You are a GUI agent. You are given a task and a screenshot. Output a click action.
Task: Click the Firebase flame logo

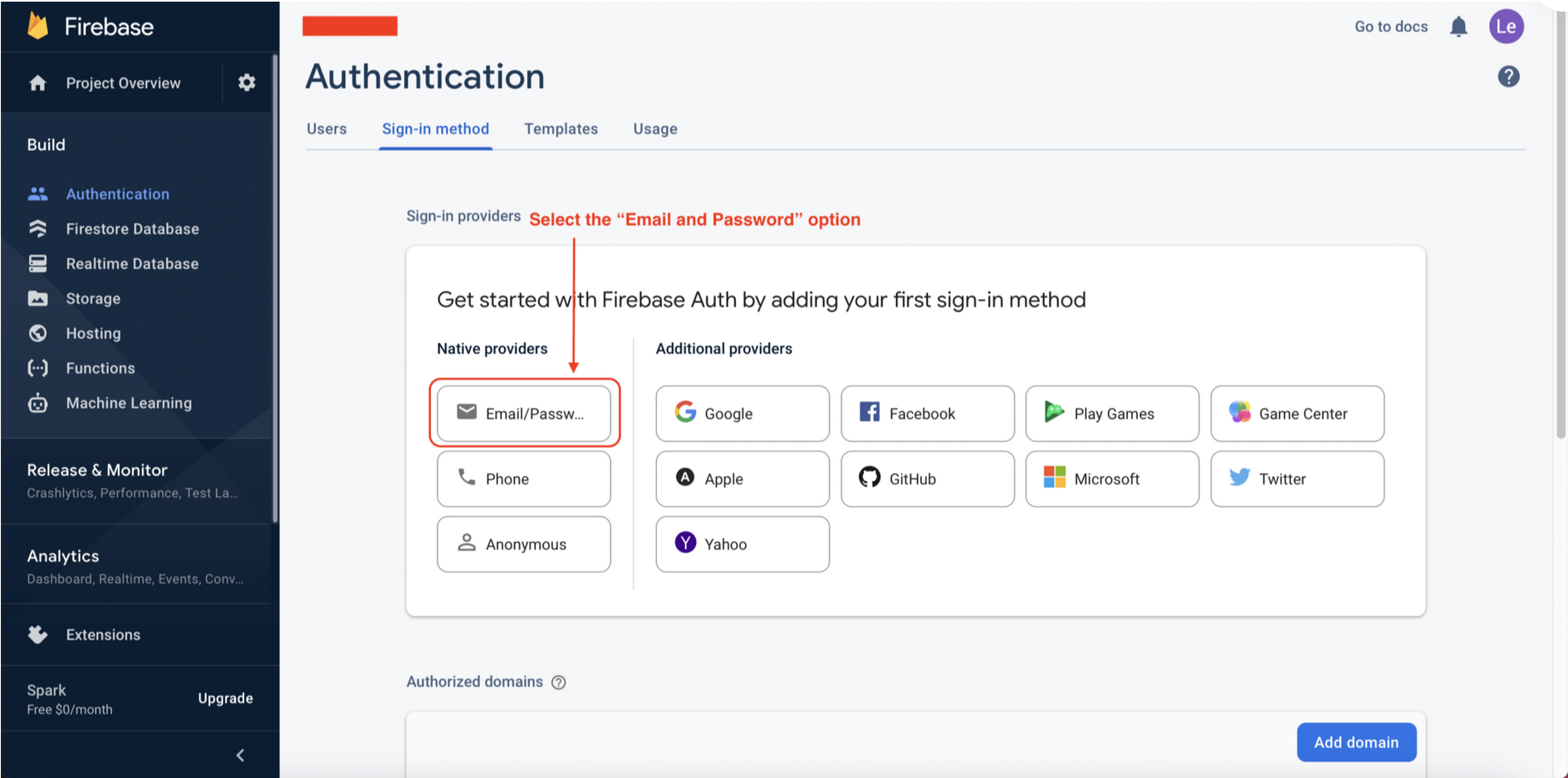click(38, 26)
